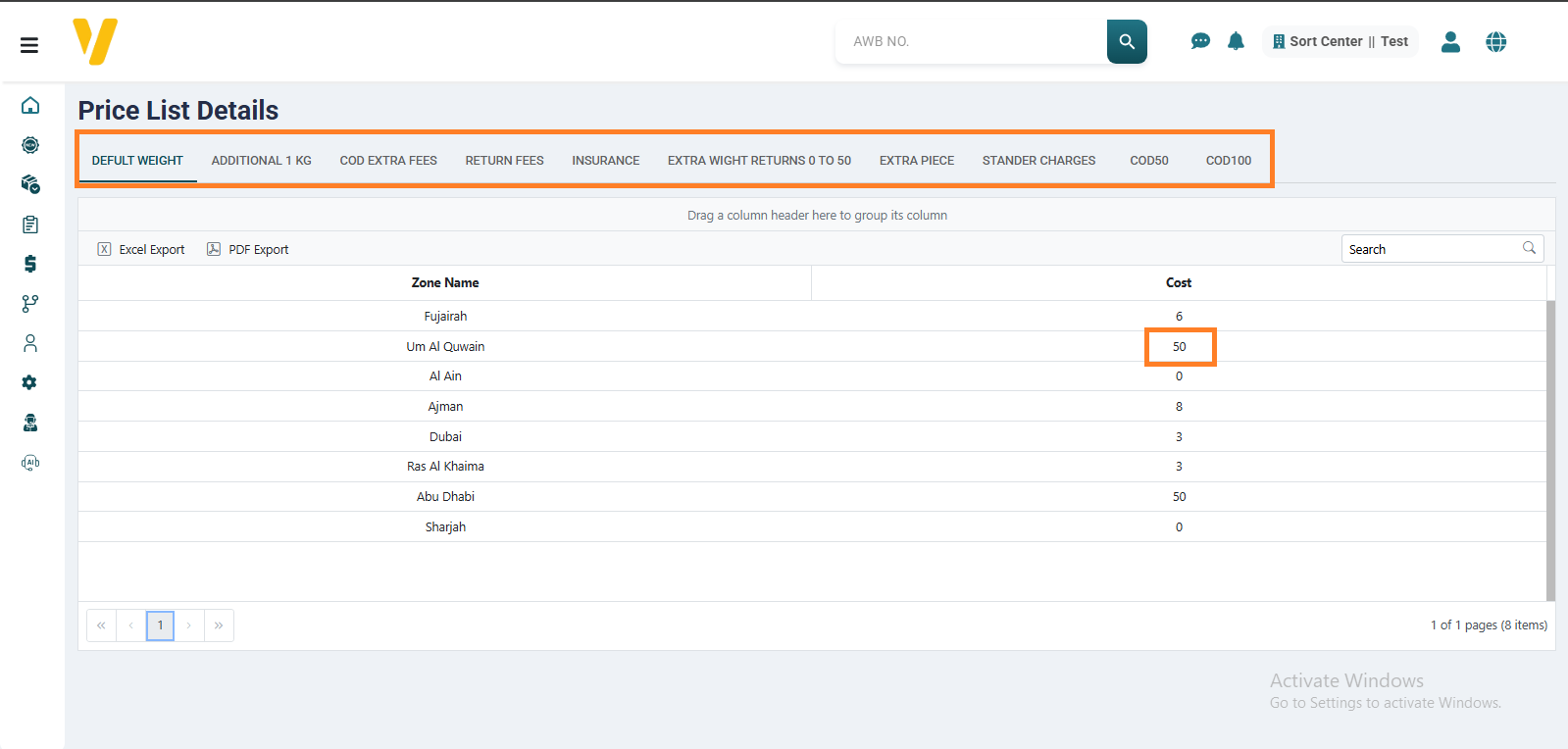Open the package-check sidebar icon
1568x749 pixels.
30,184
